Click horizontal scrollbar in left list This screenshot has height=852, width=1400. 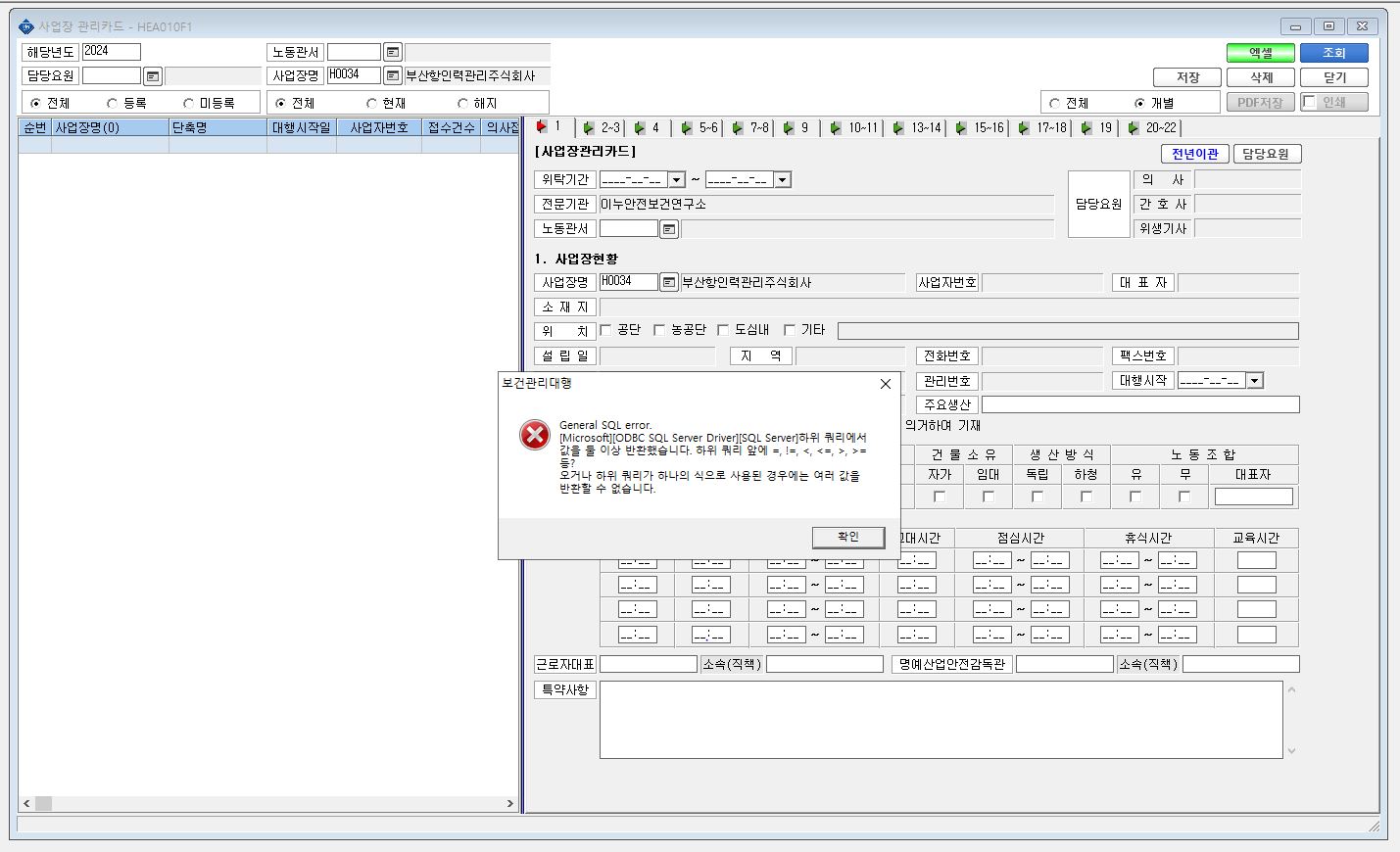pyautogui.click(x=268, y=803)
